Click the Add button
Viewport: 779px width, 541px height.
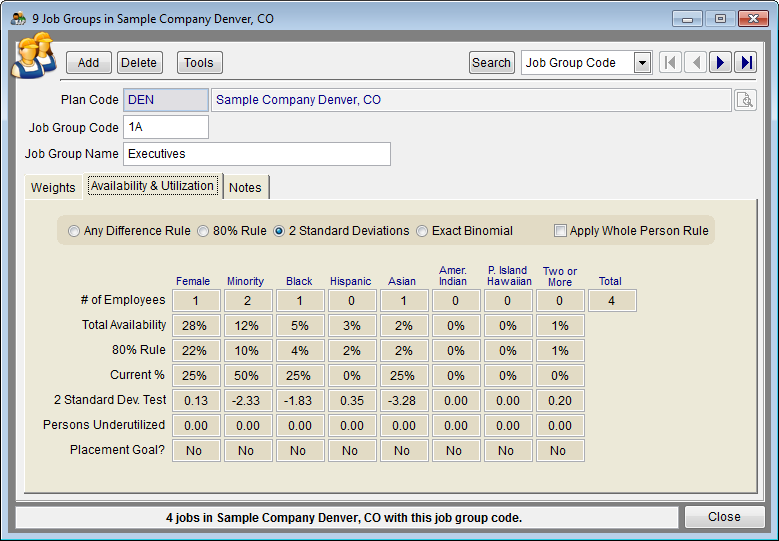tap(88, 63)
